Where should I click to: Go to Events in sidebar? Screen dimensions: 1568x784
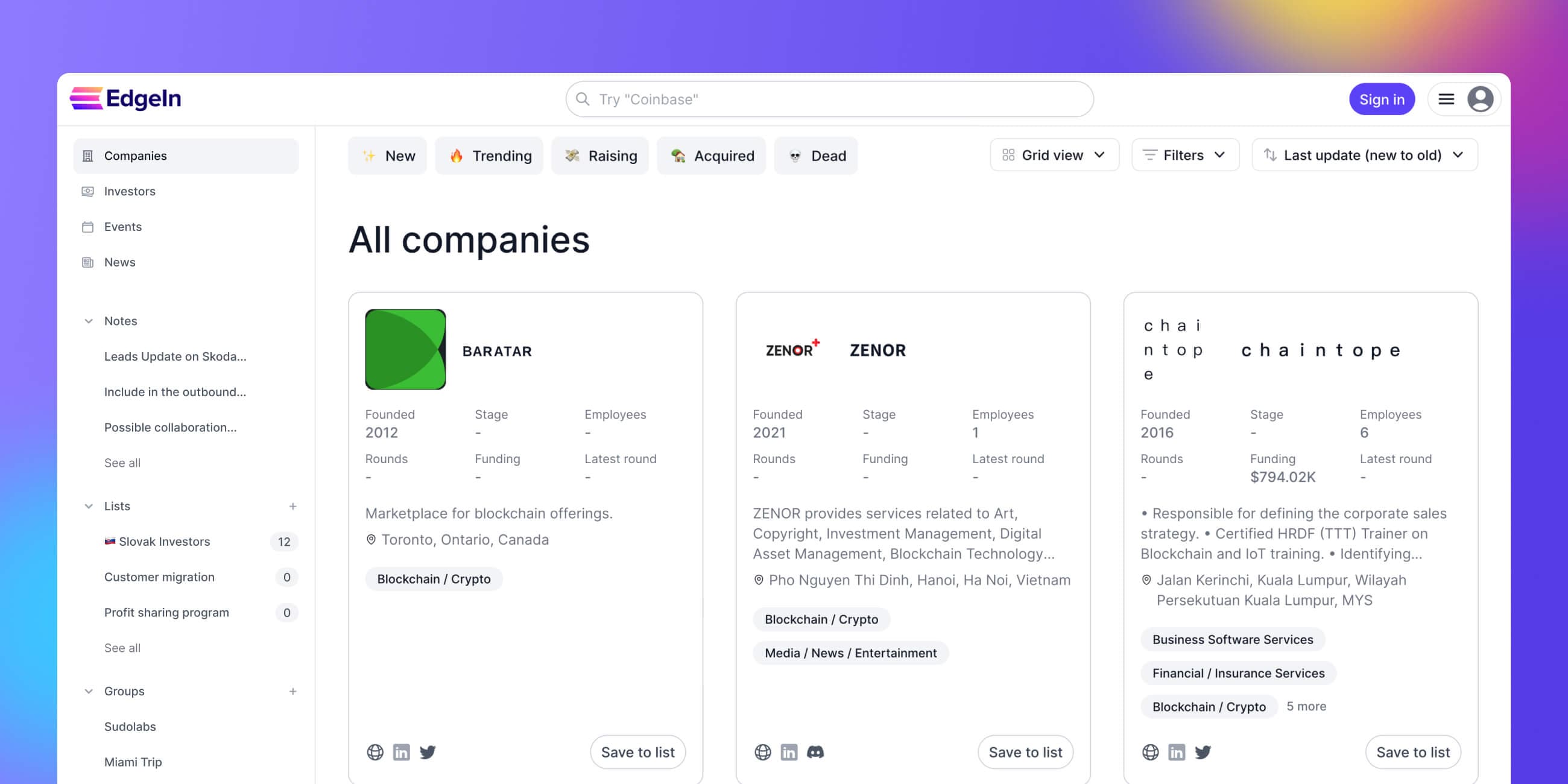tap(186, 227)
